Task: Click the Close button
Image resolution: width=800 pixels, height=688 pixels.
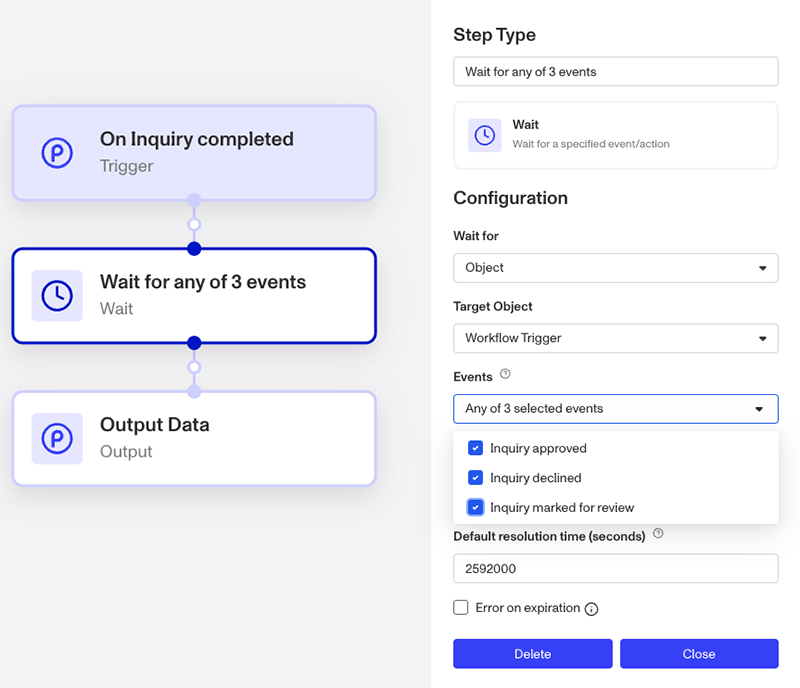Action: [699, 654]
